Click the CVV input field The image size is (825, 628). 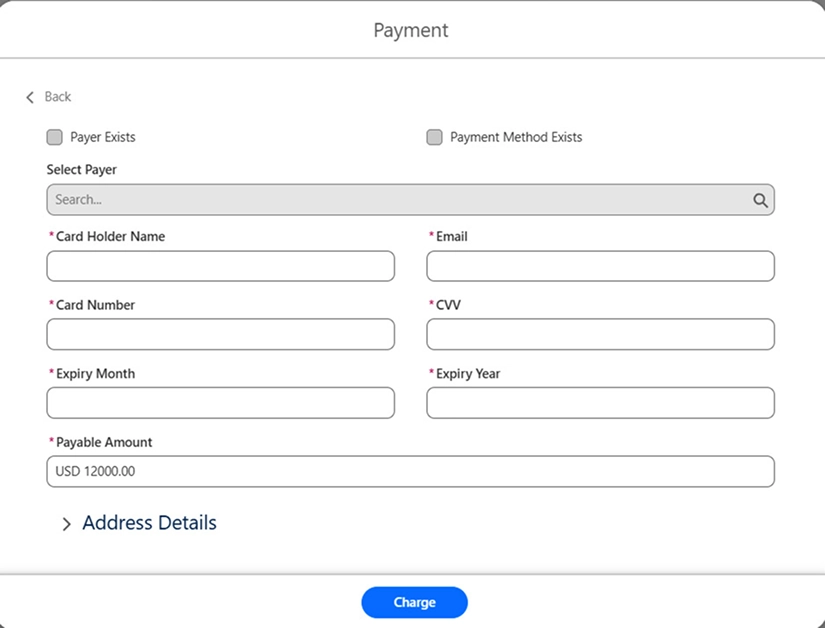click(600, 334)
